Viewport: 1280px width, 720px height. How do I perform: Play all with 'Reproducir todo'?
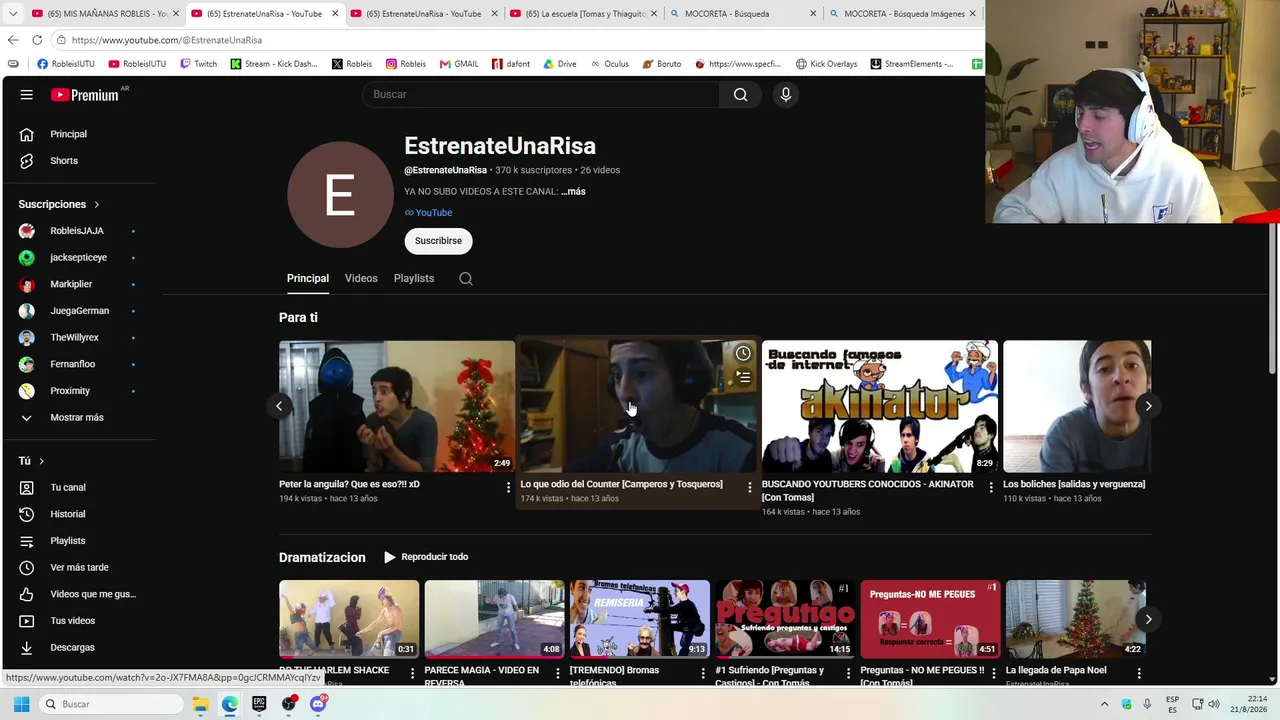pos(426,557)
